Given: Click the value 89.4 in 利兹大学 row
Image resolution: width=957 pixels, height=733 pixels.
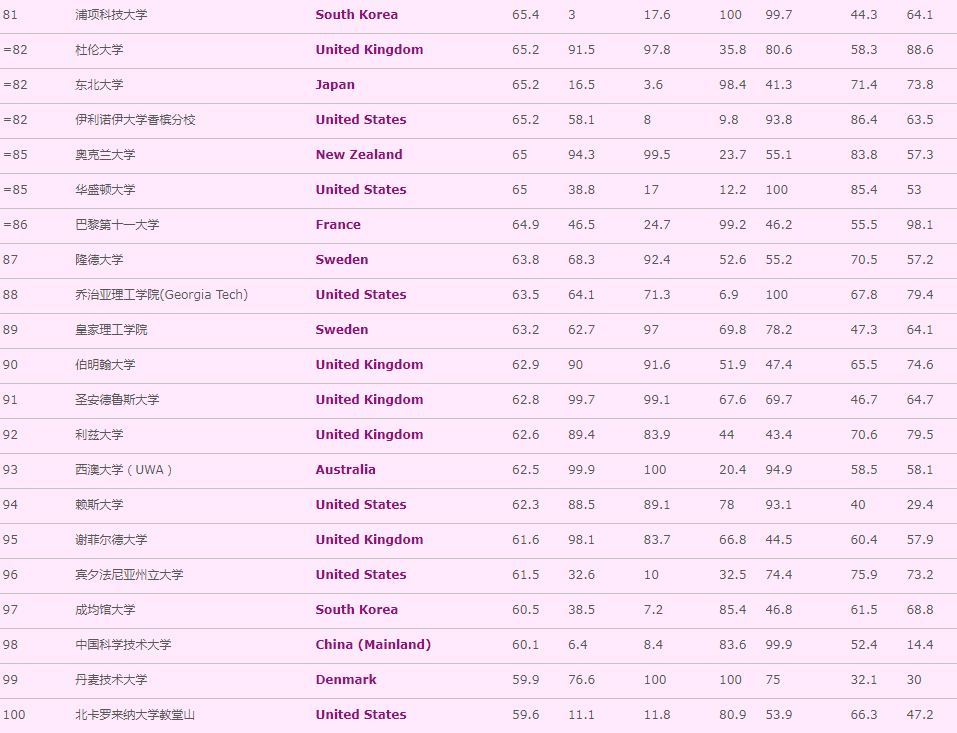Looking at the screenshot, I should click(581, 435).
